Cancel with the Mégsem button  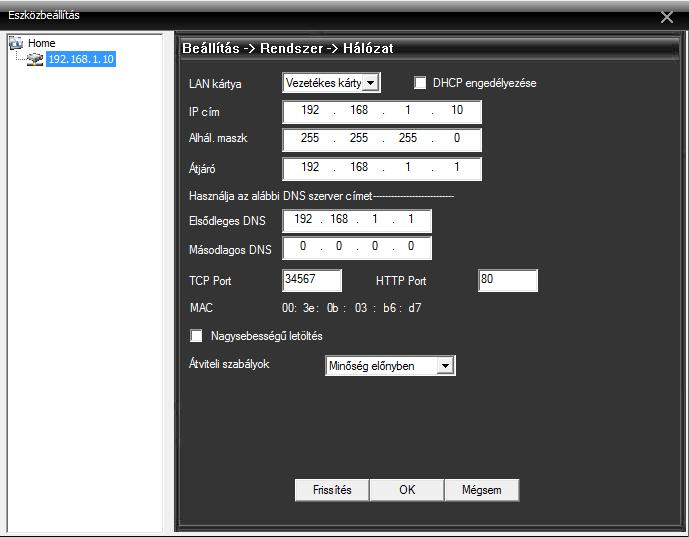(482, 490)
